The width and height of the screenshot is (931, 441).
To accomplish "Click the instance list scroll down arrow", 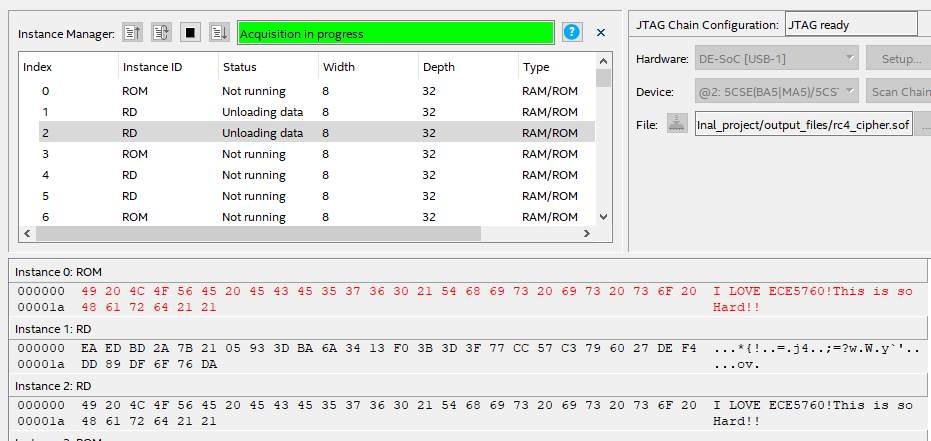I will (603, 217).
